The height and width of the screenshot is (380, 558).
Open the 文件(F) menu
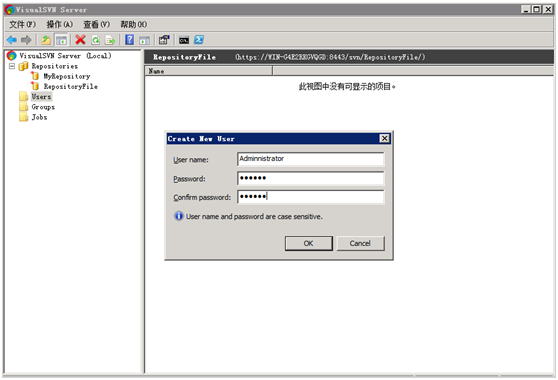(x=22, y=25)
